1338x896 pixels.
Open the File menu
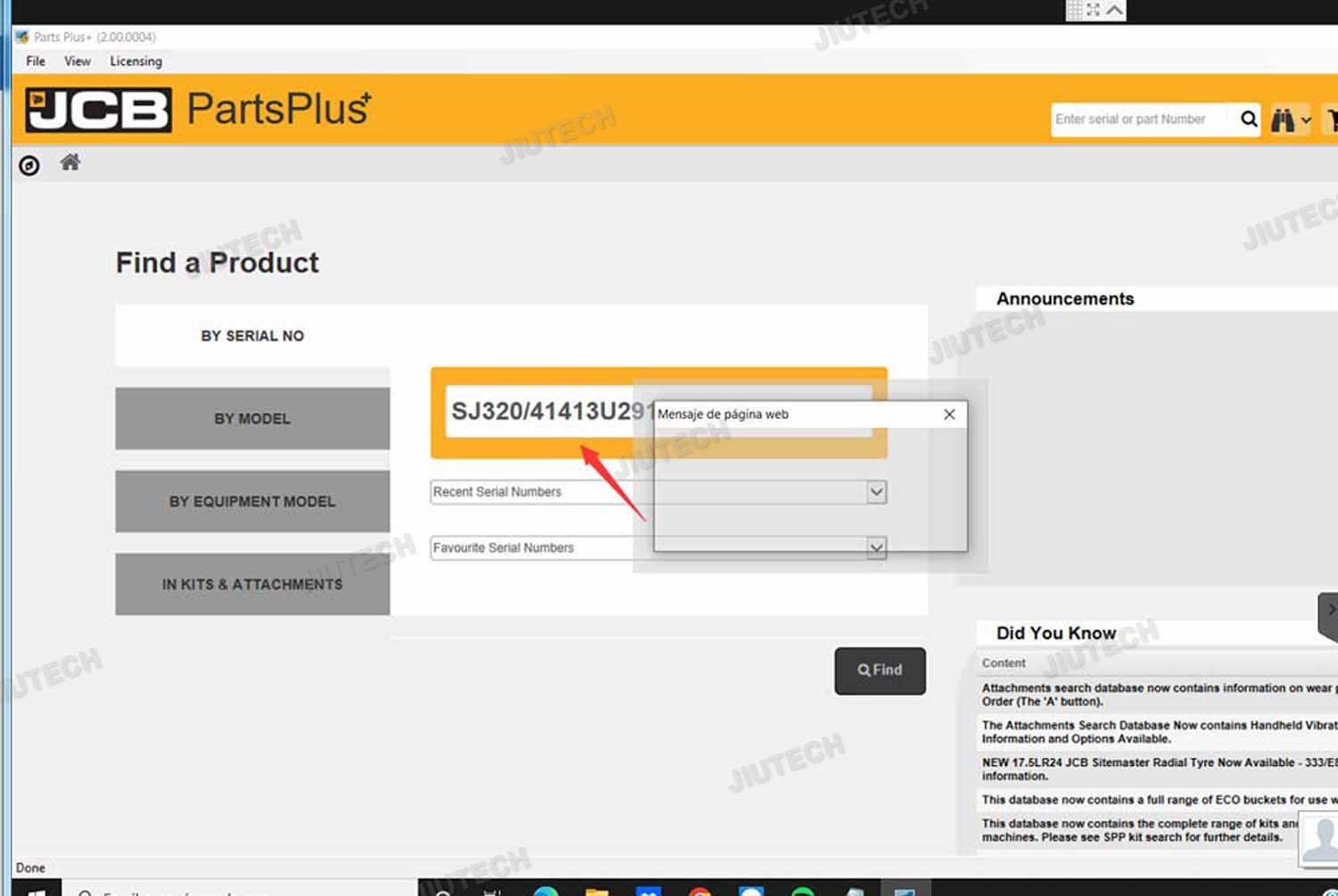tap(36, 62)
